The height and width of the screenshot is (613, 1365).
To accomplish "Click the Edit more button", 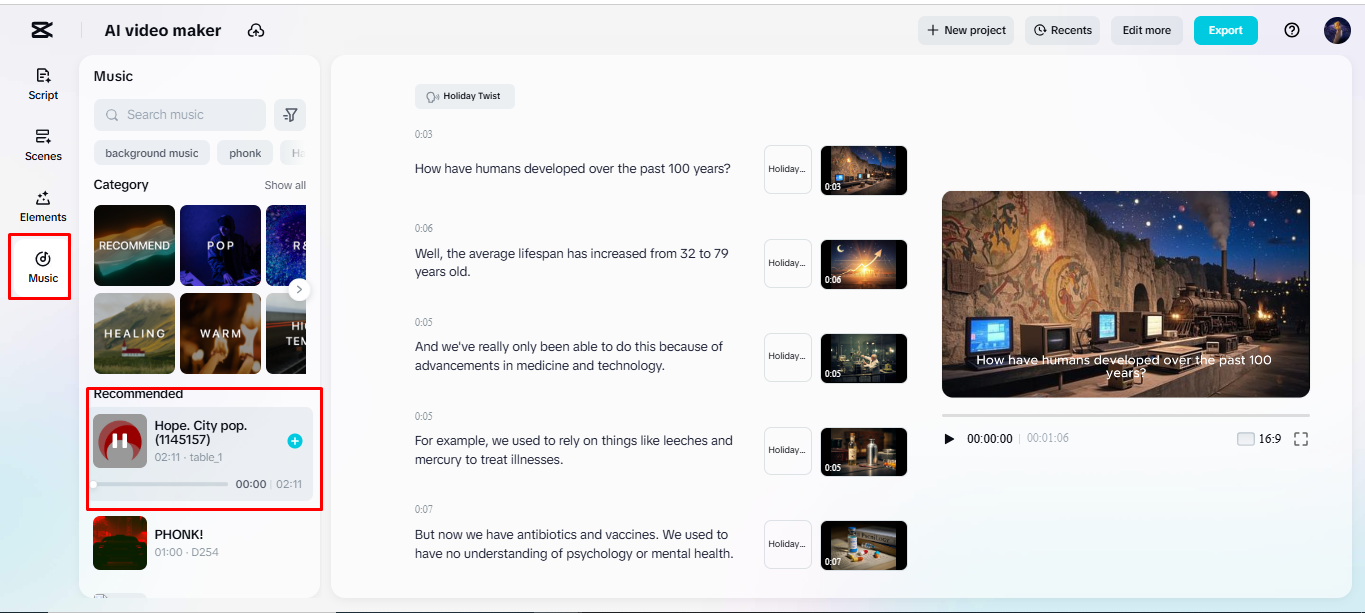I will [x=1147, y=30].
